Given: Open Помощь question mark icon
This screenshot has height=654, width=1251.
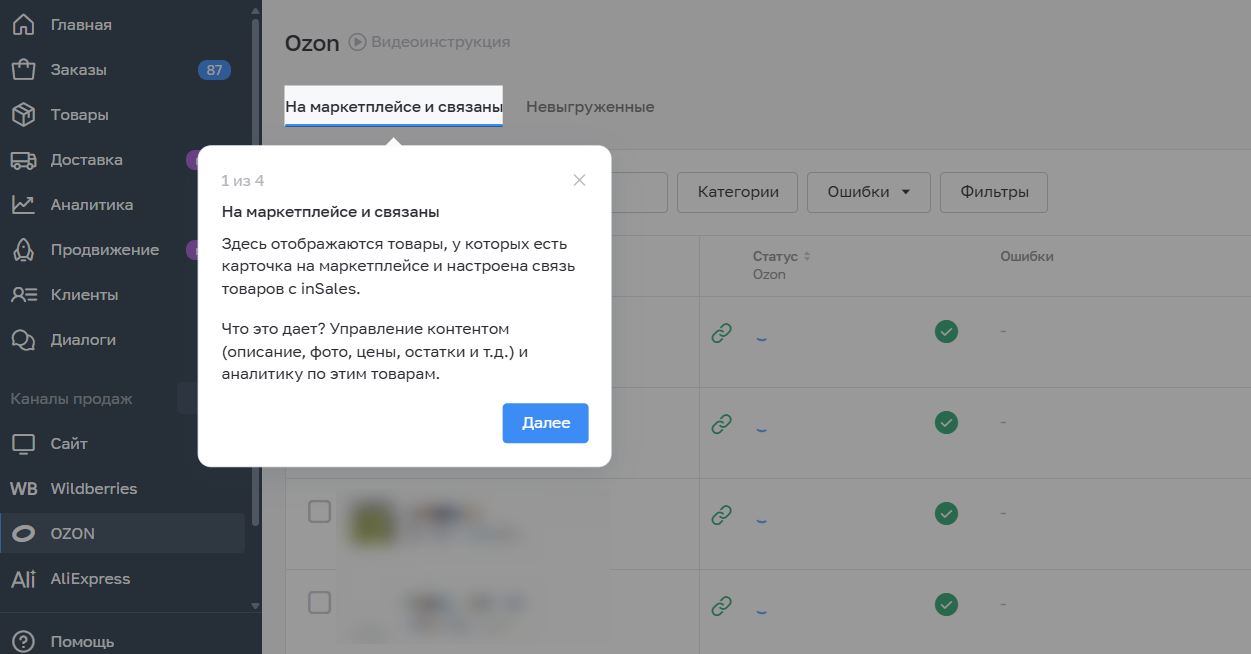Looking at the screenshot, I should click(x=23, y=641).
